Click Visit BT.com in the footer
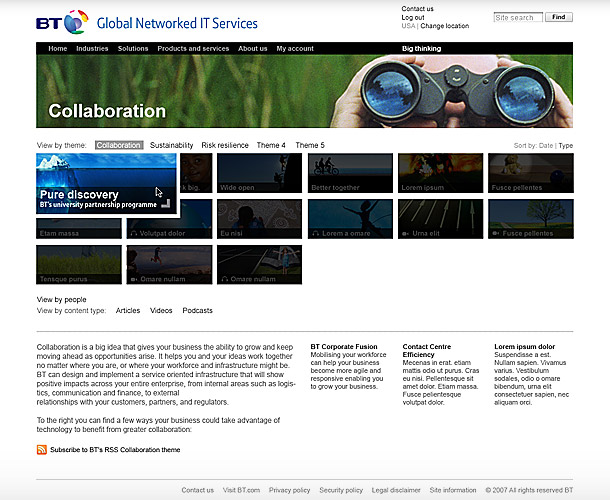Viewport: 610px width, 500px height. [x=241, y=490]
